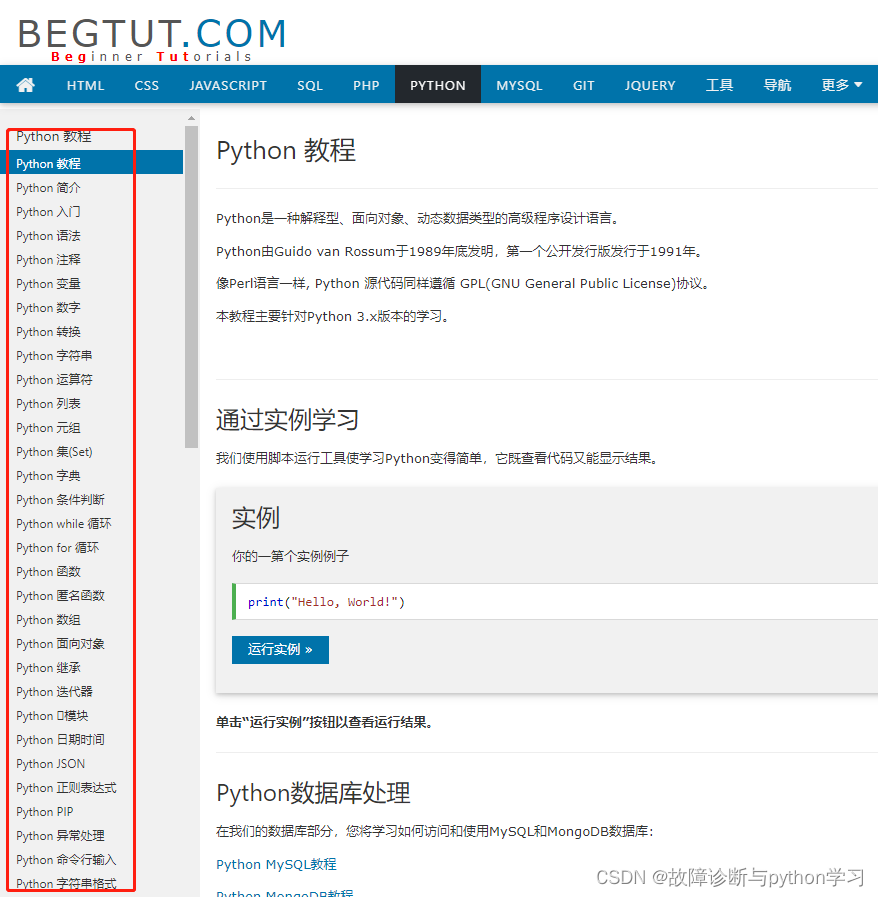The width and height of the screenshot is (878, 897).
Task: Click the 运行实例 button
Action: coord(280,649)
